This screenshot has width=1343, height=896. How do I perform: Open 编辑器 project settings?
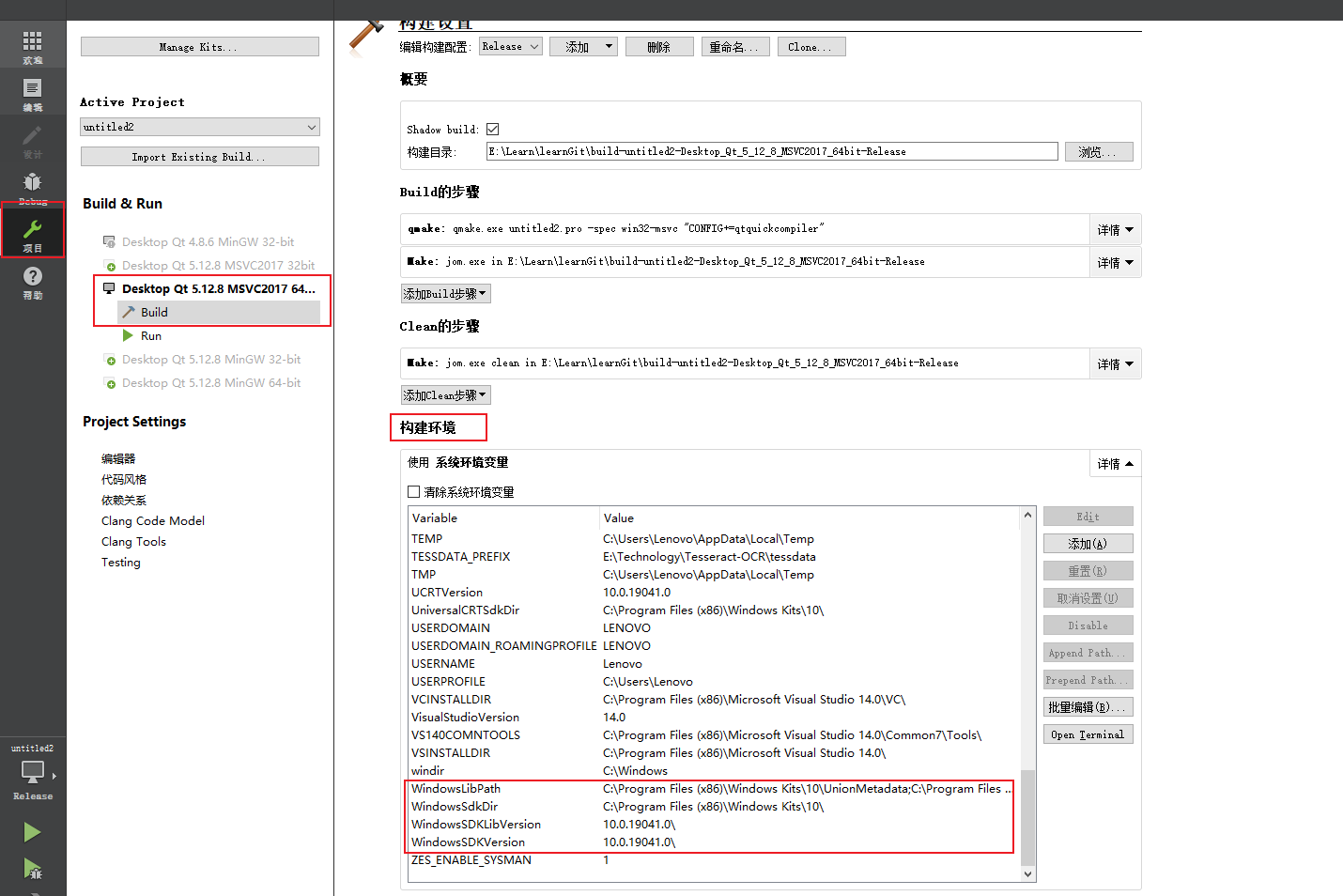tap(118, 459)
